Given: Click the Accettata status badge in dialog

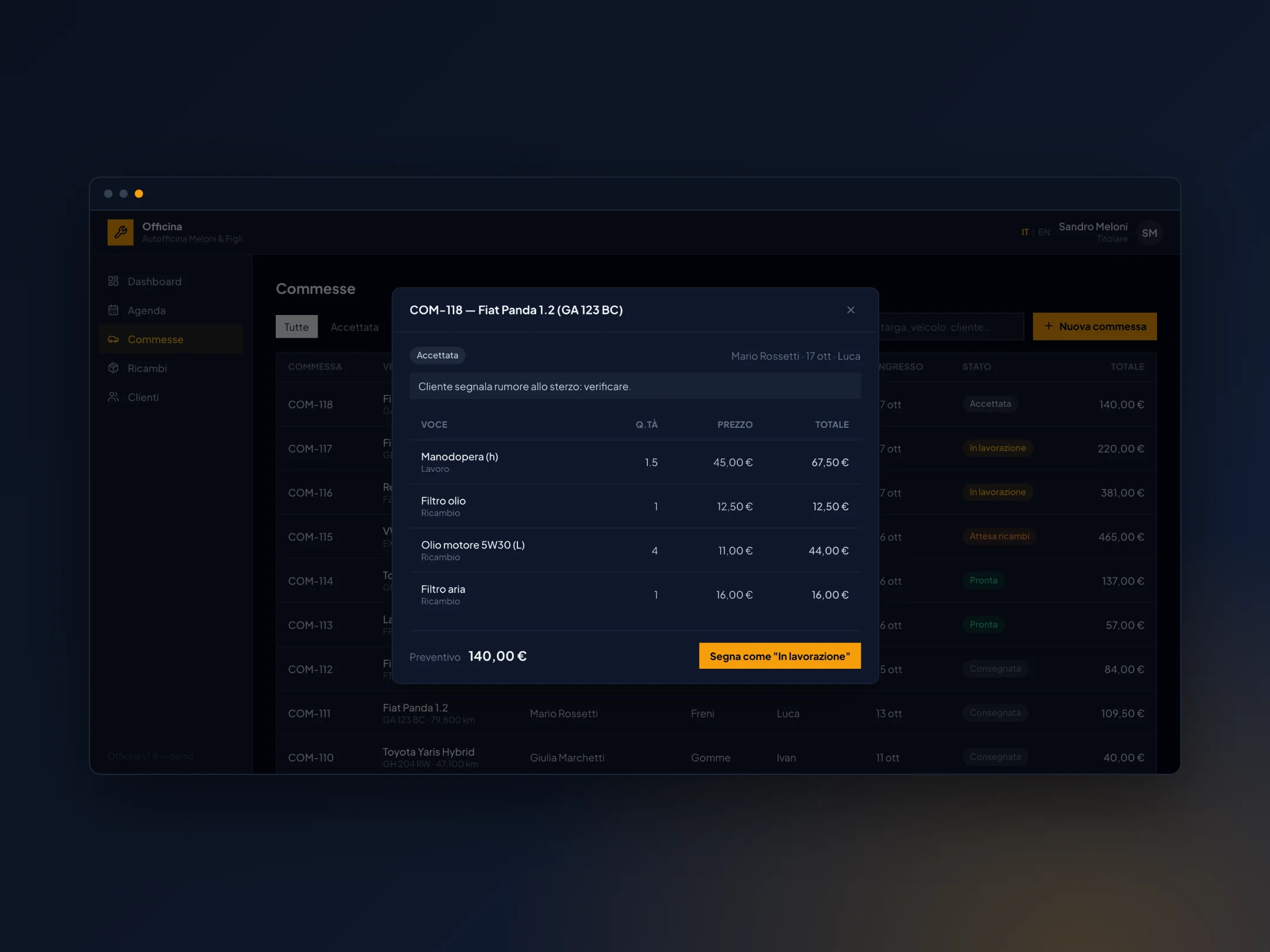Looking at the screenshot, I should pos(437,356).
